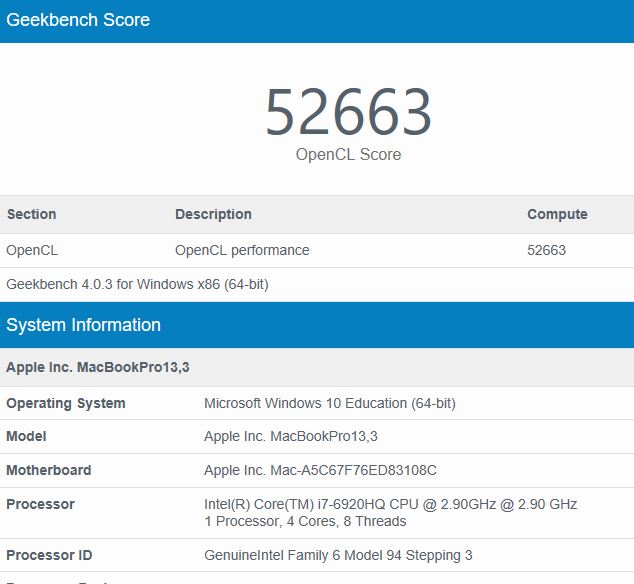The image size is (634, 584).
Task: Select Microsoft Windows 10 Education (64-bit) value
Action: 330,403
